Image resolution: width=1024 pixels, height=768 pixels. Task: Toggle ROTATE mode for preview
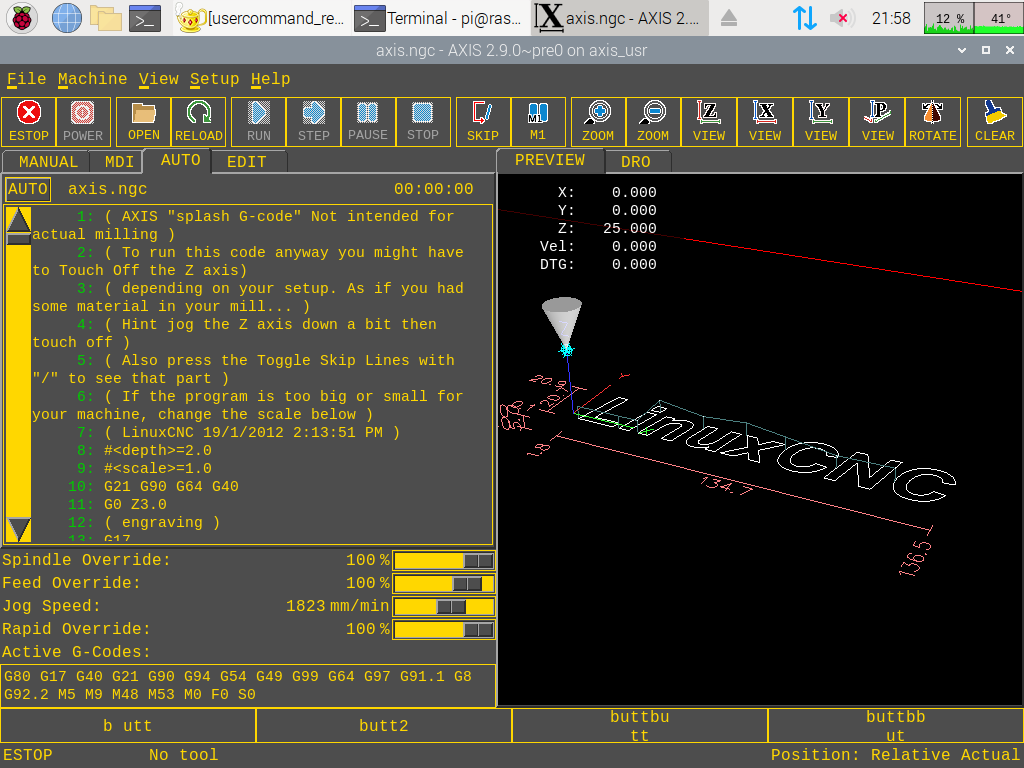point(933,122)
